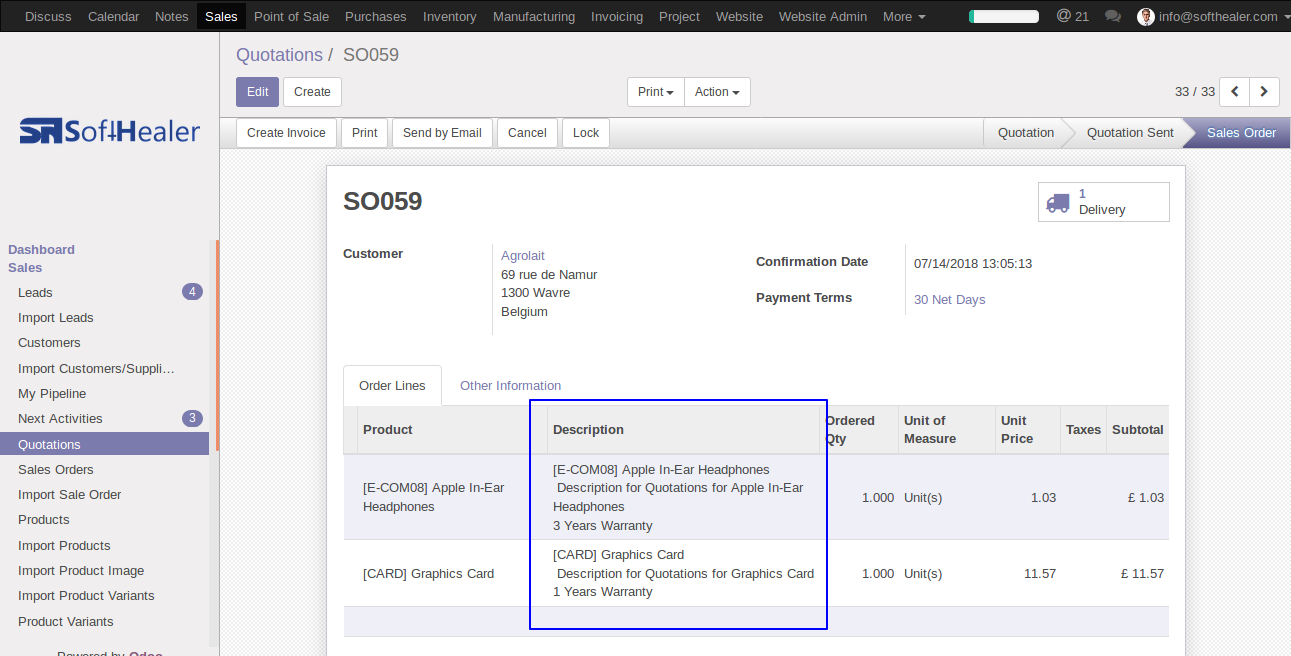Image resolution: width=1291 pixels, height=656 pixels.
Task: Open Point of Sale menu
Action: point(291,17)
